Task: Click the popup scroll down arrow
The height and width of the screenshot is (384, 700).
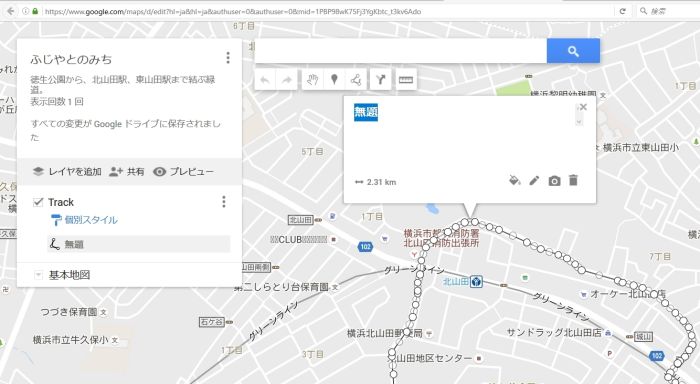Action: (x=579, y=122)
